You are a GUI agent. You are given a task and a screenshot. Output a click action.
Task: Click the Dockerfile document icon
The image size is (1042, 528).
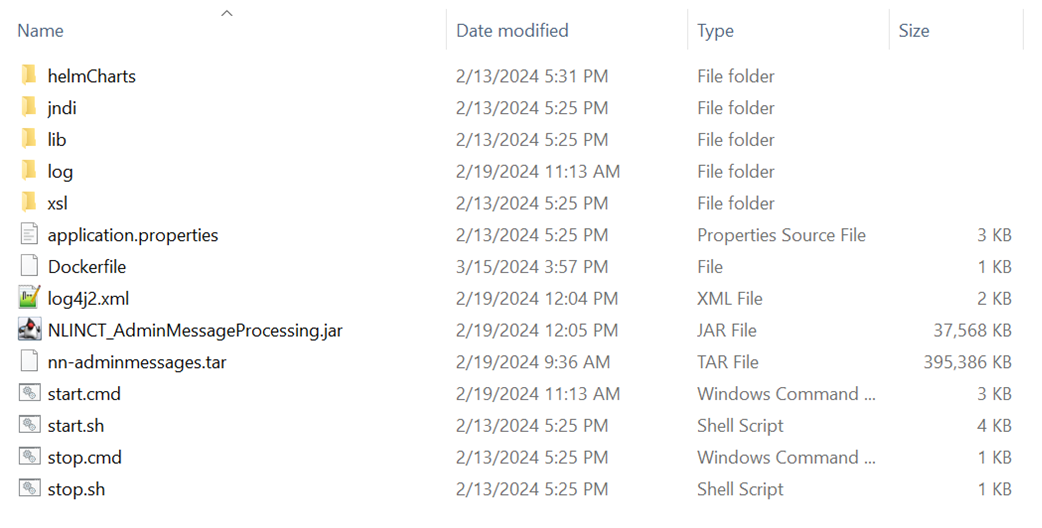coord(29,267)
